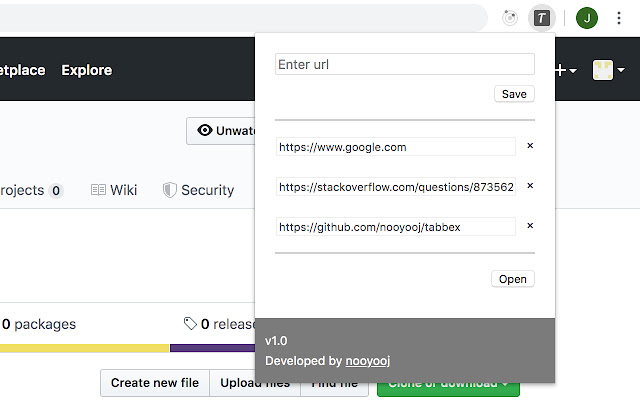Select the github.com/nooyooj/tabbex URL field
The image size is (640, 400).
pyautogui.click(x=396, y=227)
